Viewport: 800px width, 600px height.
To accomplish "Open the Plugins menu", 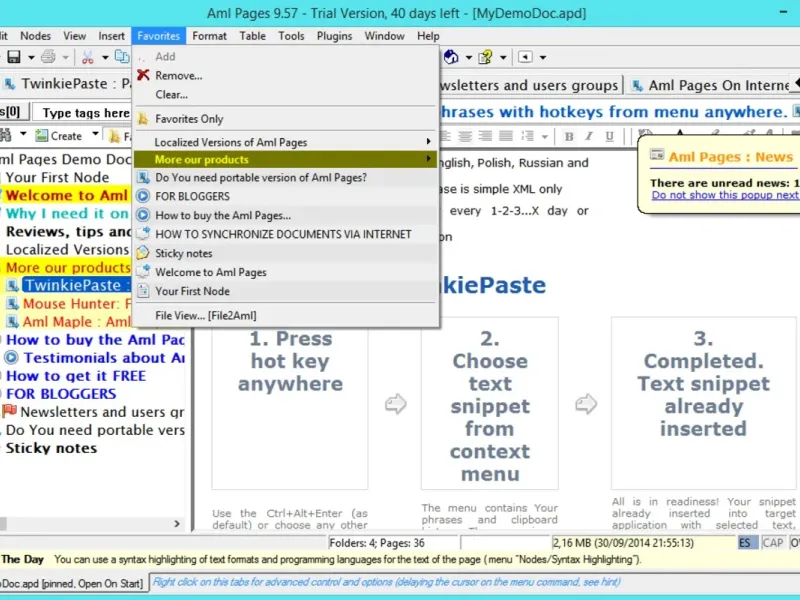I will pos(334,36).
